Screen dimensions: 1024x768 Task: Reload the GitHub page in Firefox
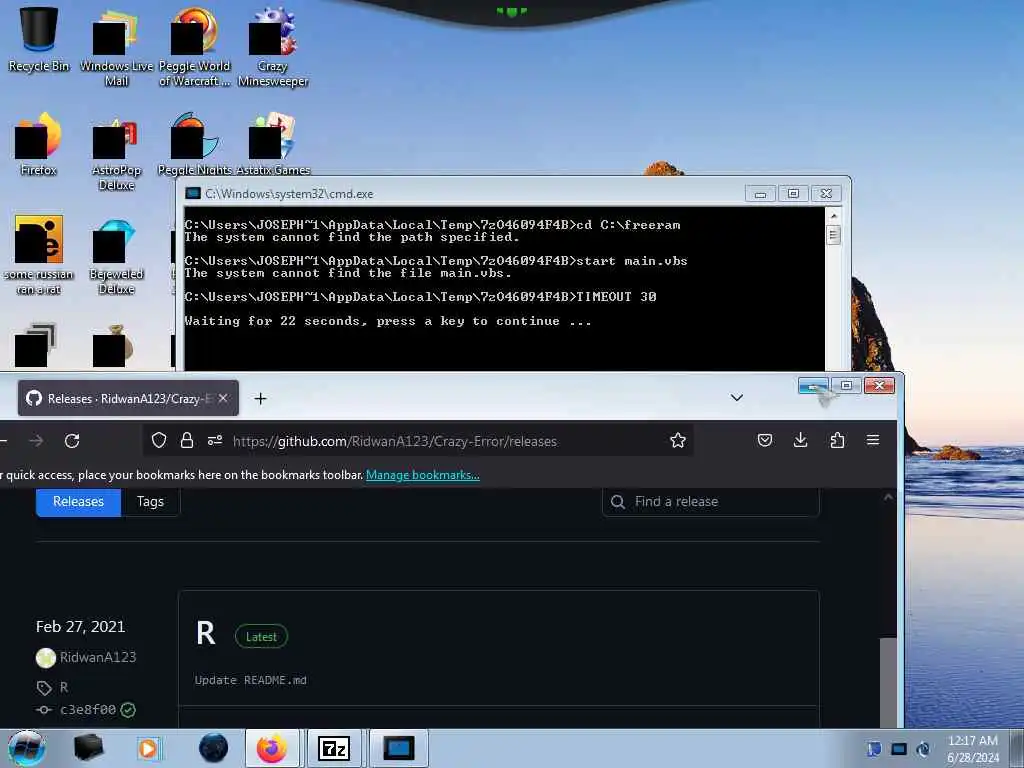tap(72, 441)
